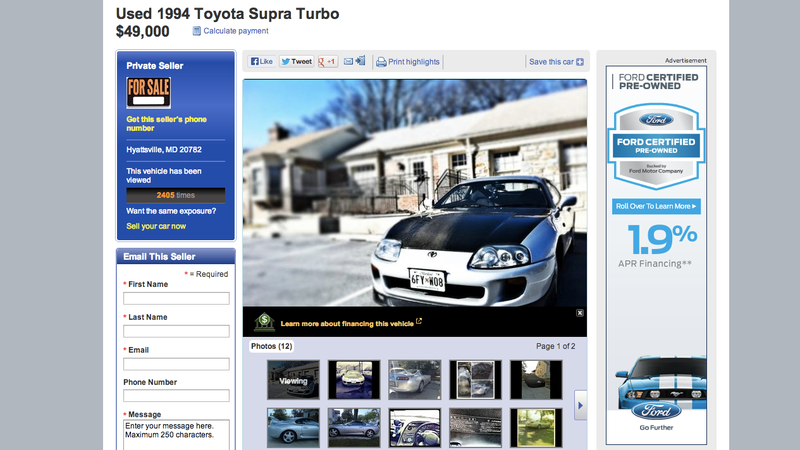Click the email envelope share icon
Image resolution: width=800 pixels, height=450 pixels.
pos(348,62)
